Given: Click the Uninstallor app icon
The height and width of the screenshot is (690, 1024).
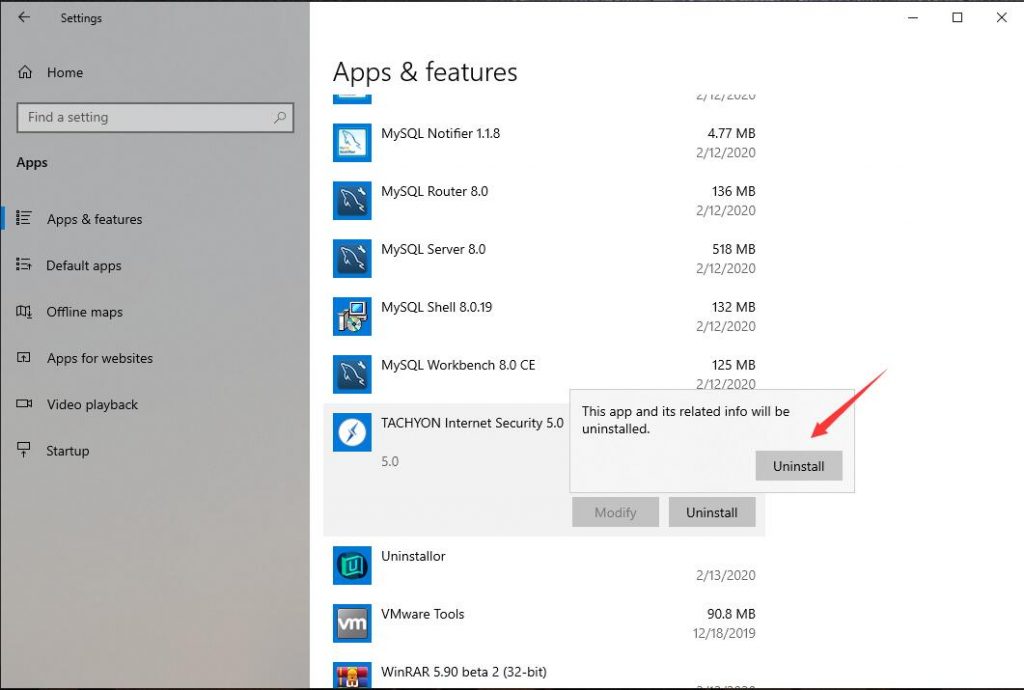Looking at the screenshot, I should (x=352, y=565).
